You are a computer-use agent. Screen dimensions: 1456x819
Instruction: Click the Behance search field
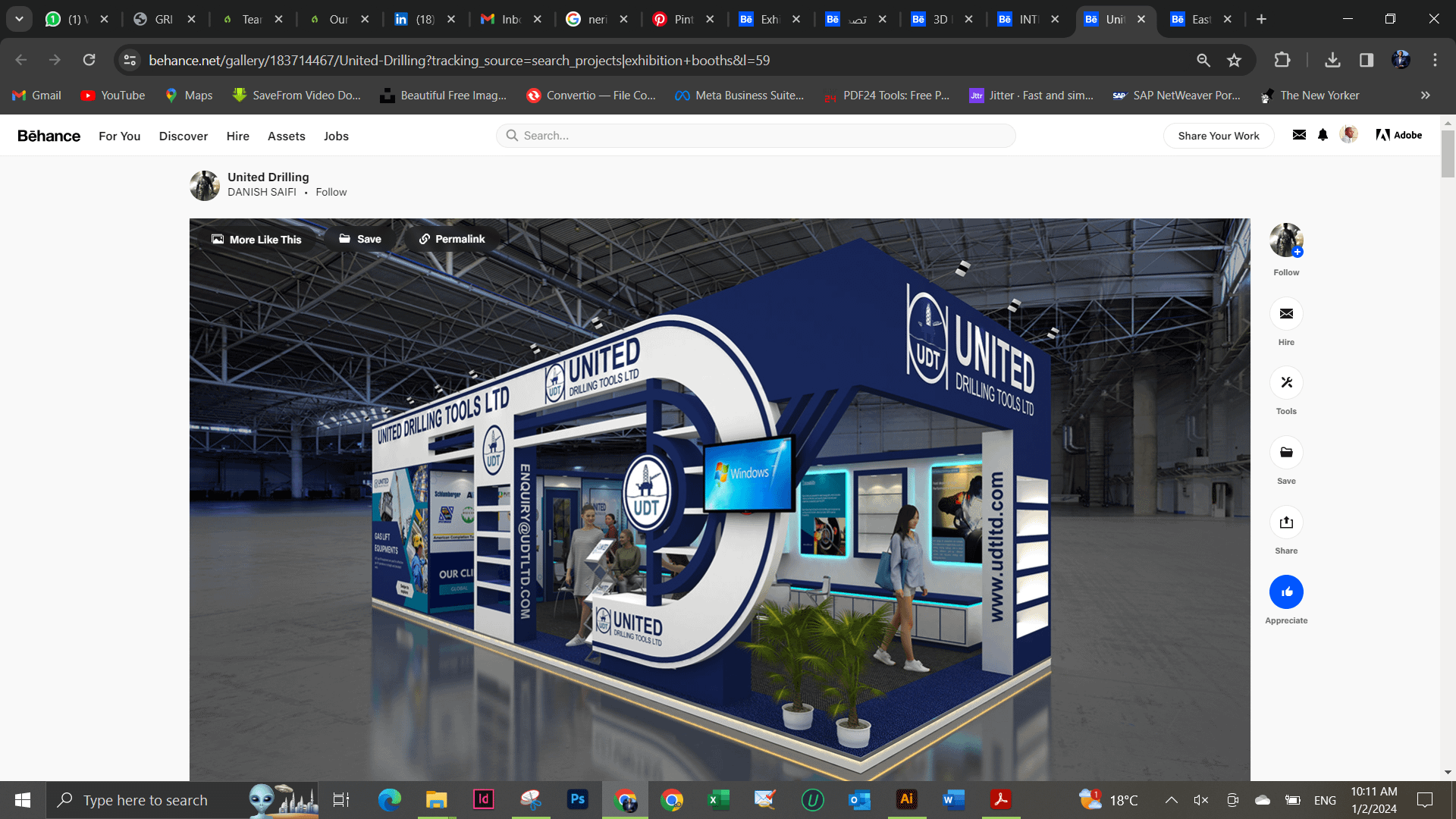click(x=756, y=136)
